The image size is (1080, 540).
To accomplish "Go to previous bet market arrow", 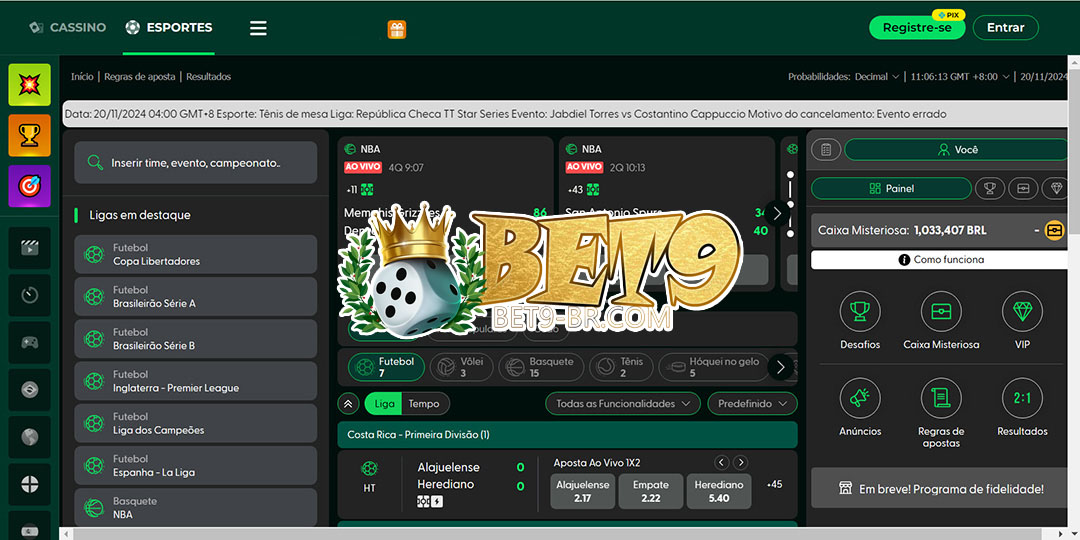I will point(721,463).
